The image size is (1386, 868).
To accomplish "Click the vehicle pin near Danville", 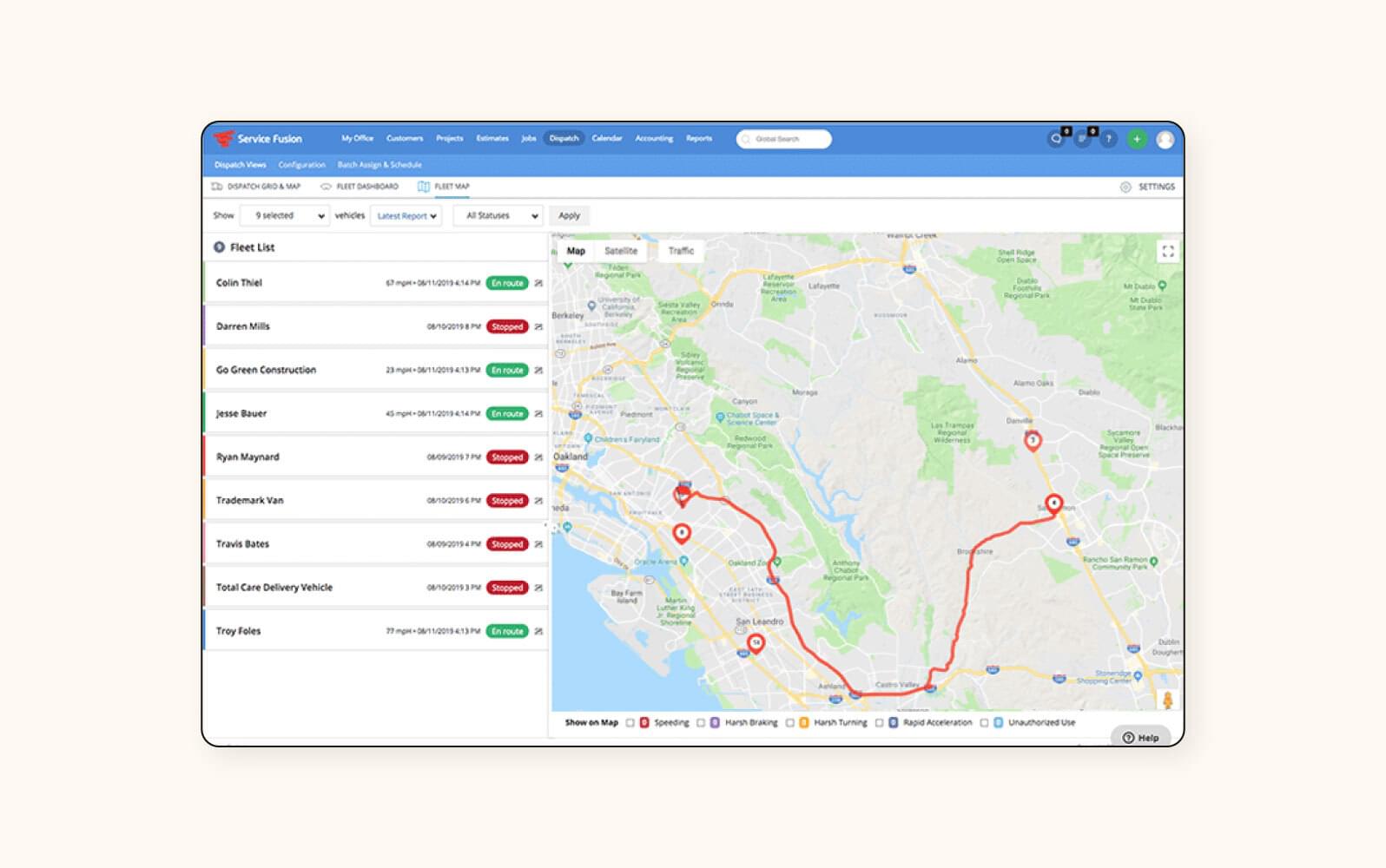I will (x=1033, y=441).
